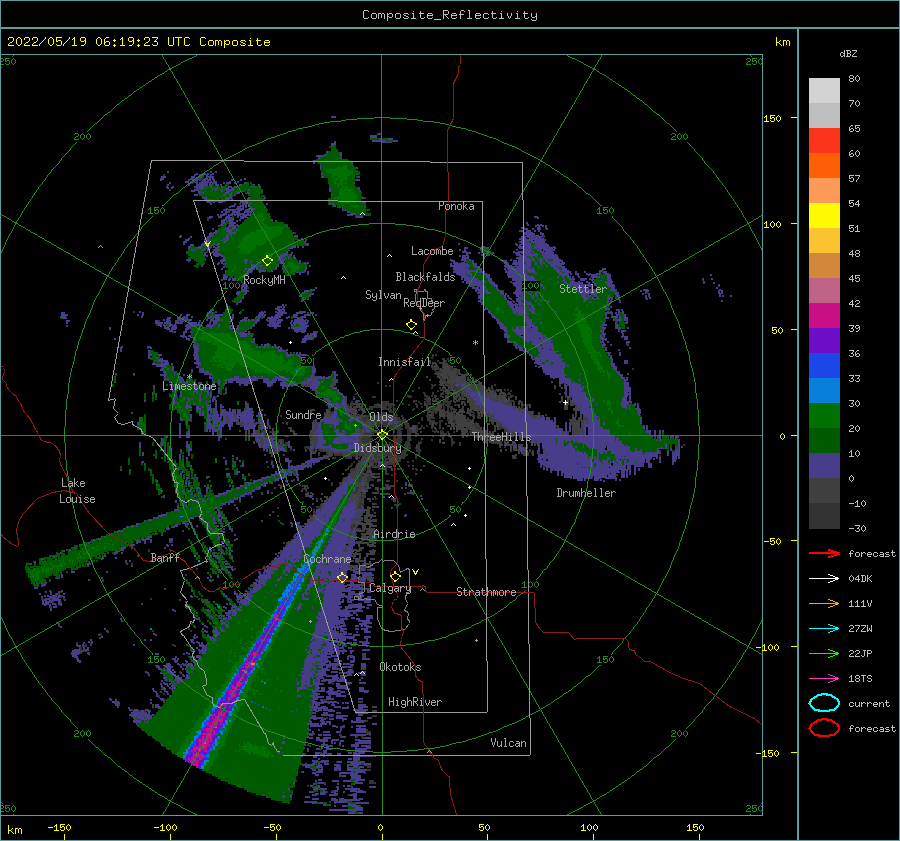
Task: Click the Innisfail city label
Action: click(x=404, y=362)
